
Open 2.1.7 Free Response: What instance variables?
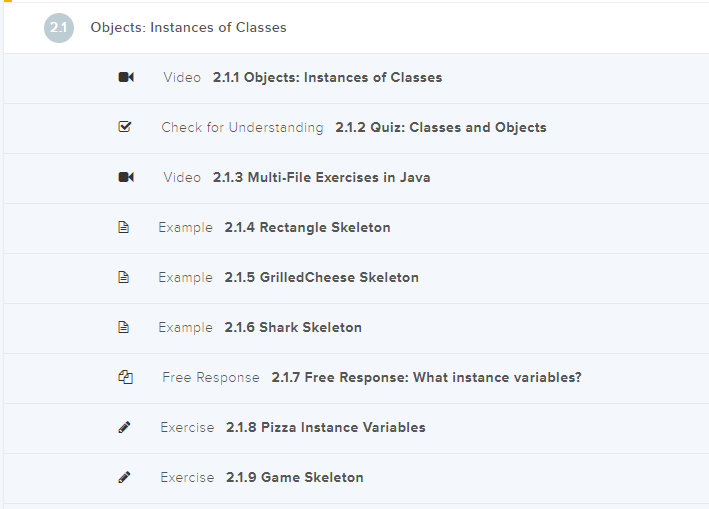click(x=426, y=378)
